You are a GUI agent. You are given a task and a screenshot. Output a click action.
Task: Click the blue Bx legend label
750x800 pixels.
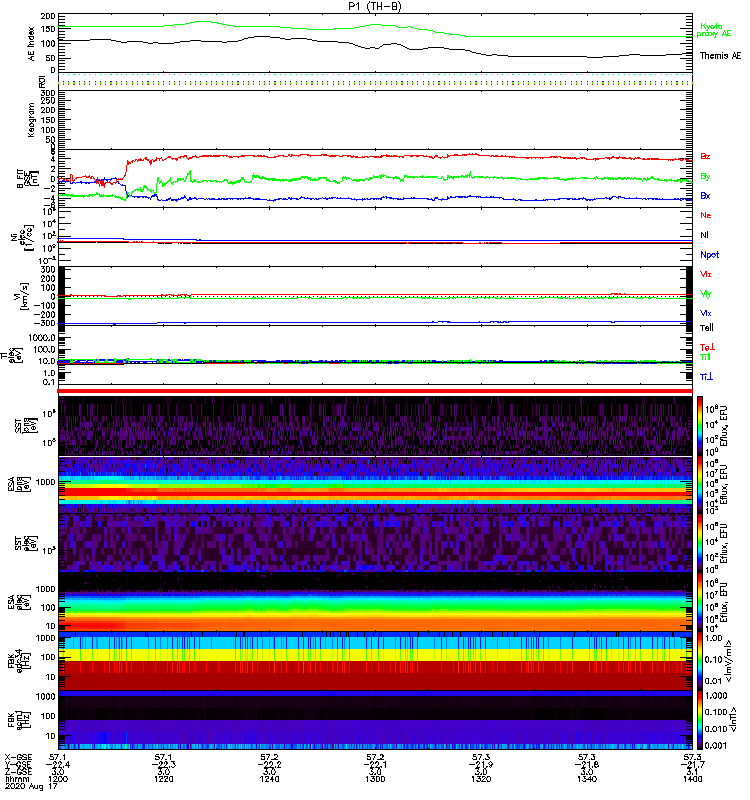(x=705, y=195)
